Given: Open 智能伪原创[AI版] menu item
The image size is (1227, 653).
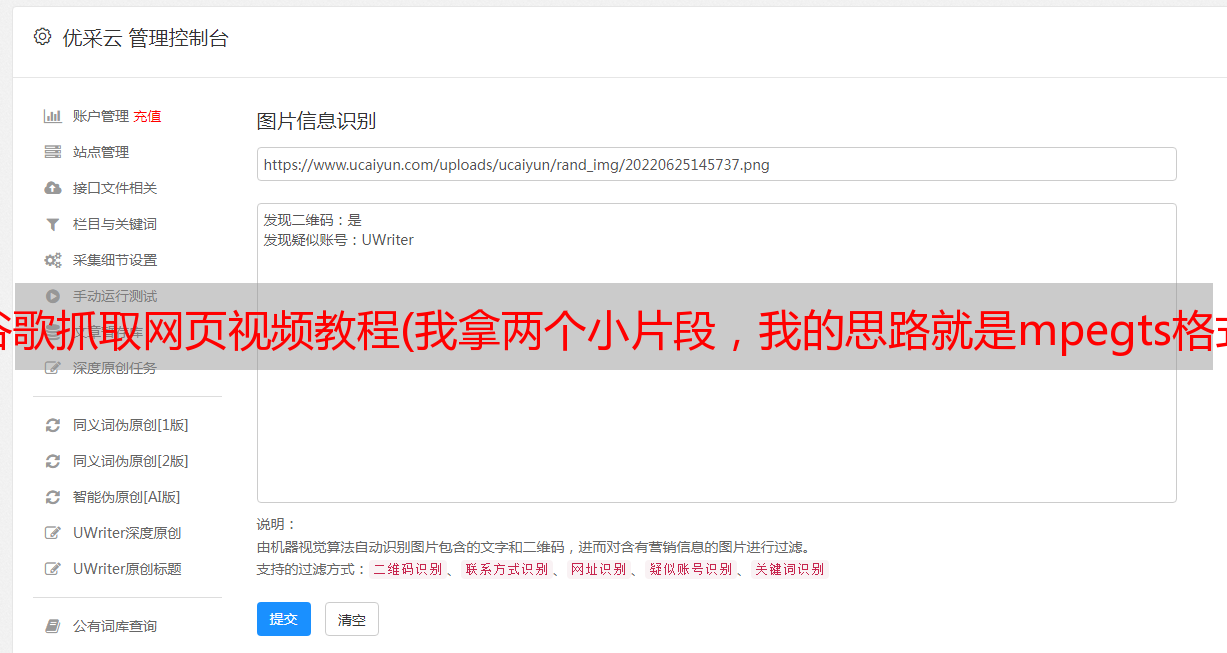Looking at the screenshot, I should pyautogui.click(x=127, y=497).
